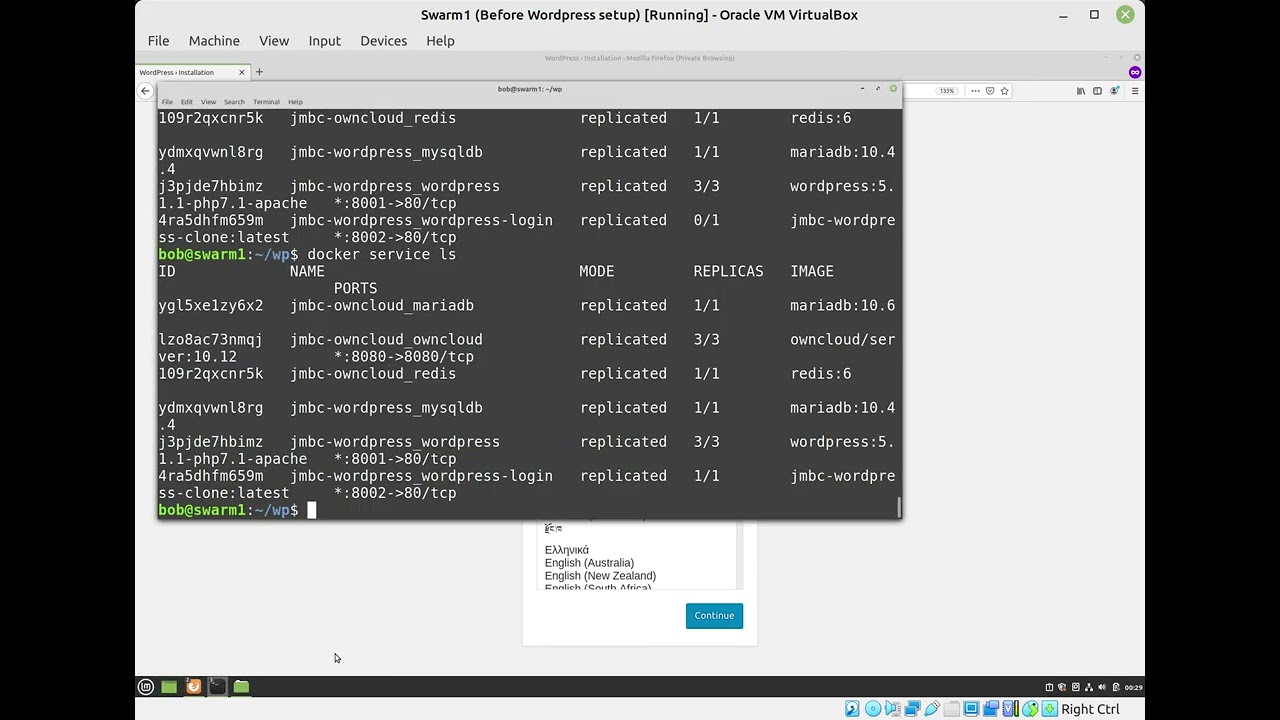
Task: Close the terminal window with green button
Action: tap(893, 89)
